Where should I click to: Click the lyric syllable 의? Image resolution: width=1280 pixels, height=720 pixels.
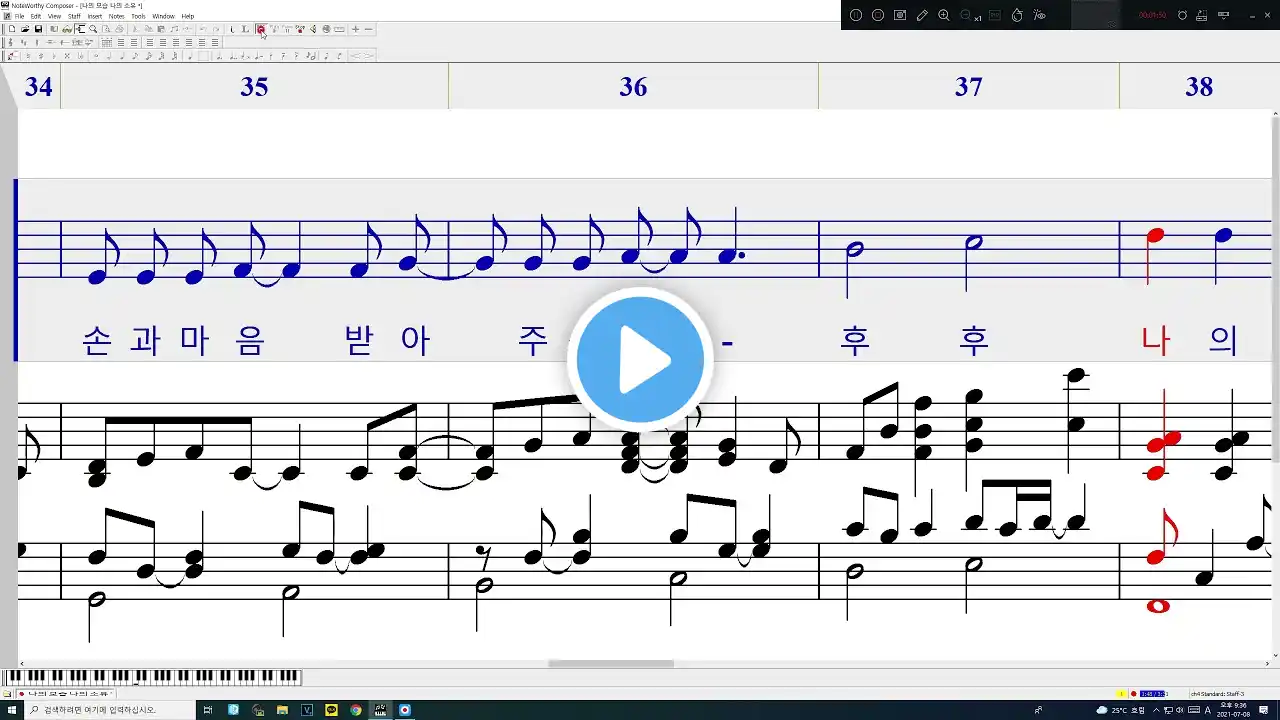click(1222, 341)
